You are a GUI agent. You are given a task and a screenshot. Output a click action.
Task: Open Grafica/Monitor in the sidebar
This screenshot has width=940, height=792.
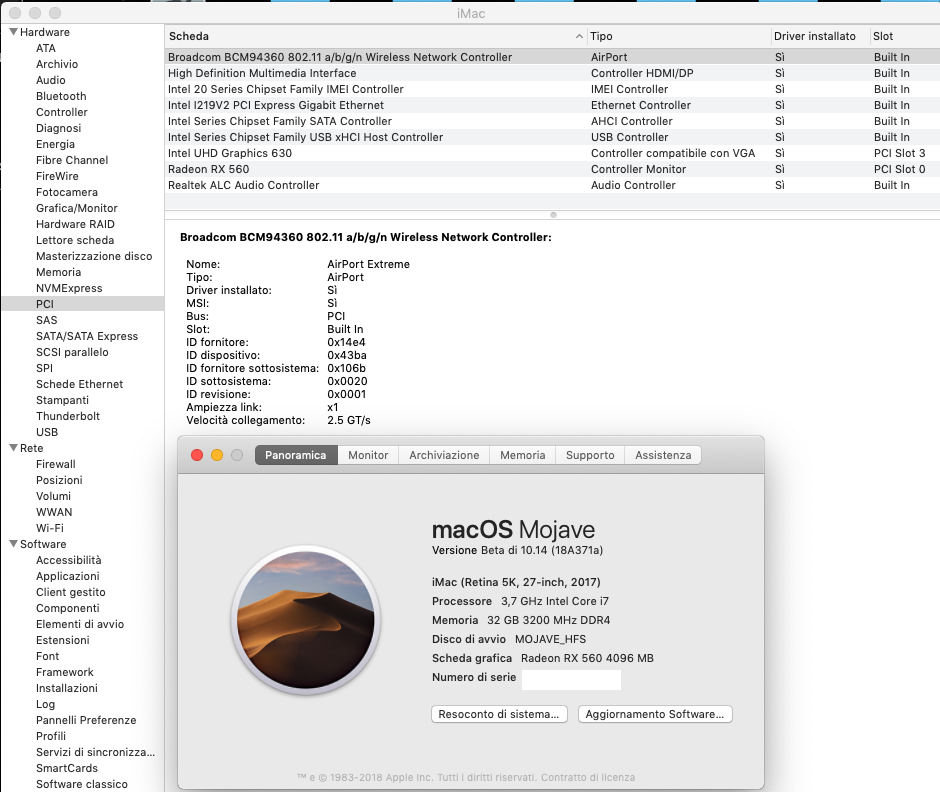point(77,208)
